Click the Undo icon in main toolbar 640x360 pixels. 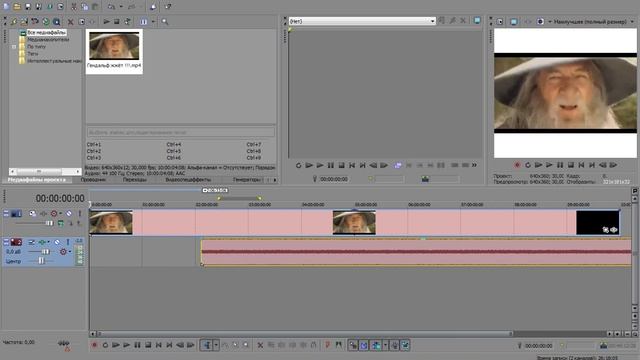(x=111, y=7)
